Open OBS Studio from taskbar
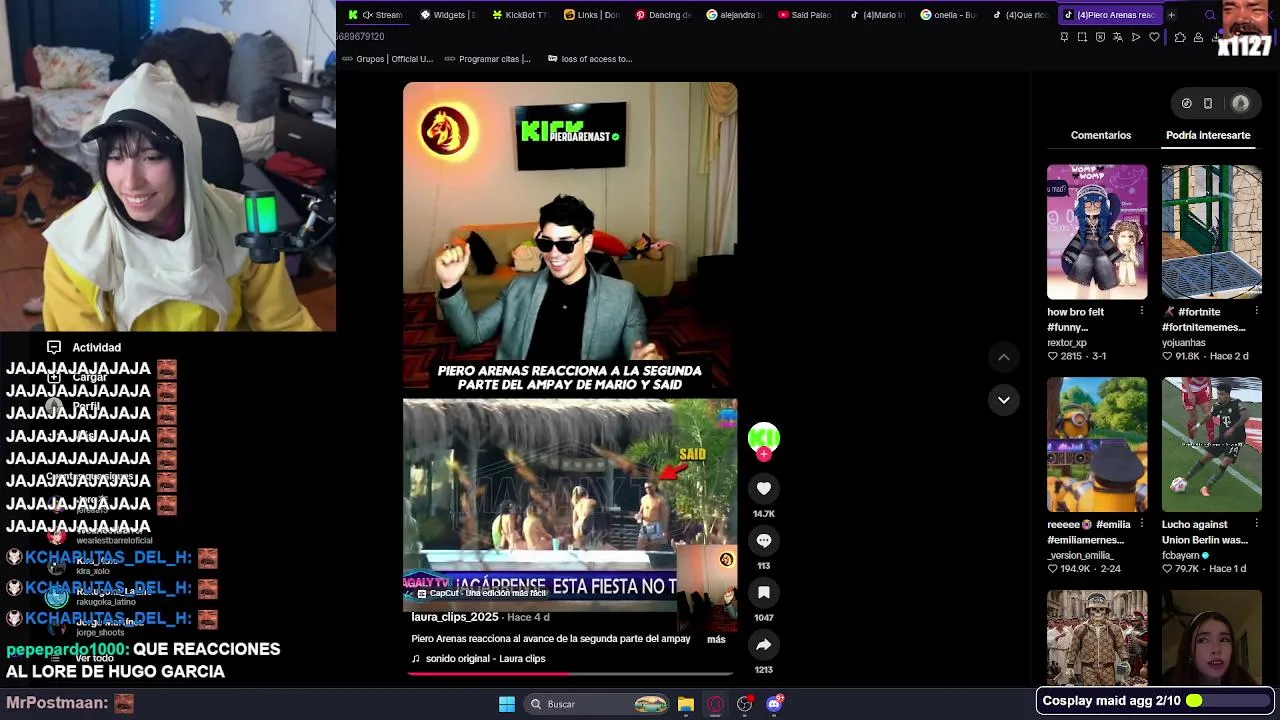 tap(744, 704)
